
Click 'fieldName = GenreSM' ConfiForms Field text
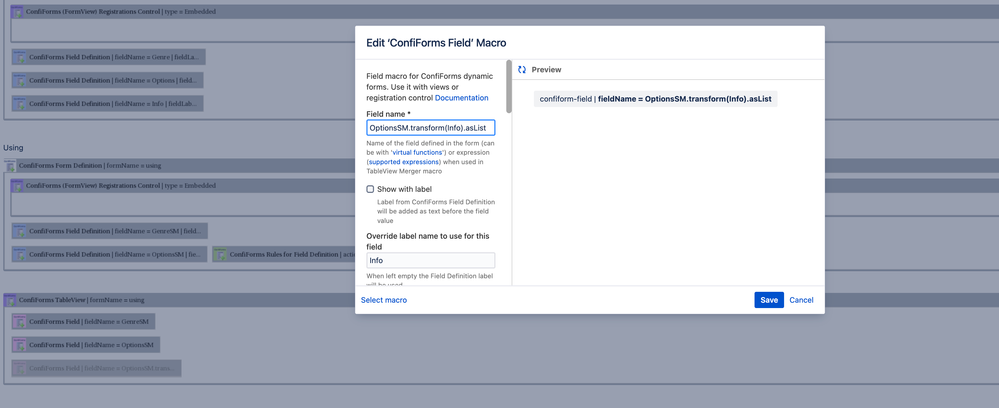(x=117, y=322)
